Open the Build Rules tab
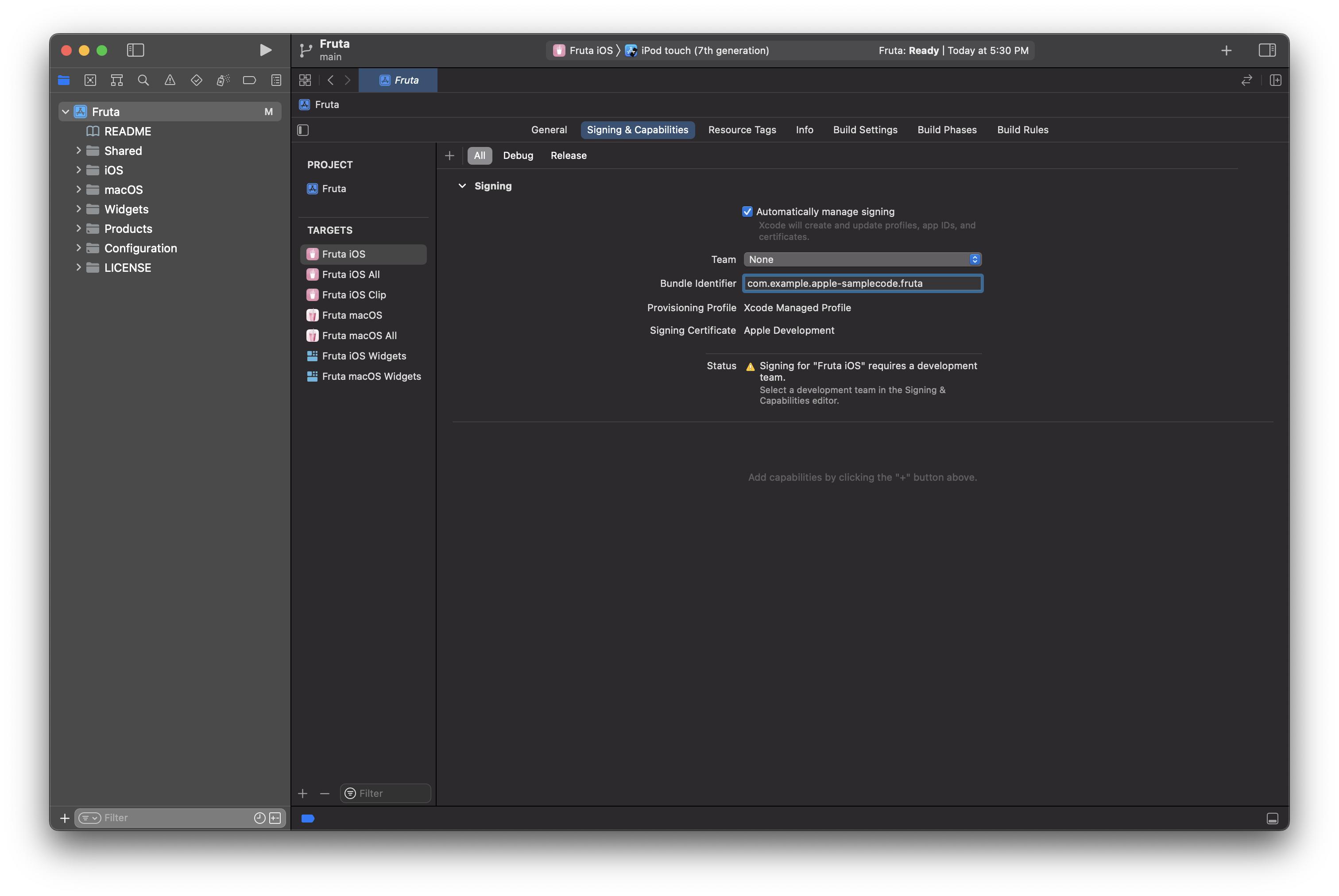Viewport: 1339px width, 896px height. tap(1022, 130)
